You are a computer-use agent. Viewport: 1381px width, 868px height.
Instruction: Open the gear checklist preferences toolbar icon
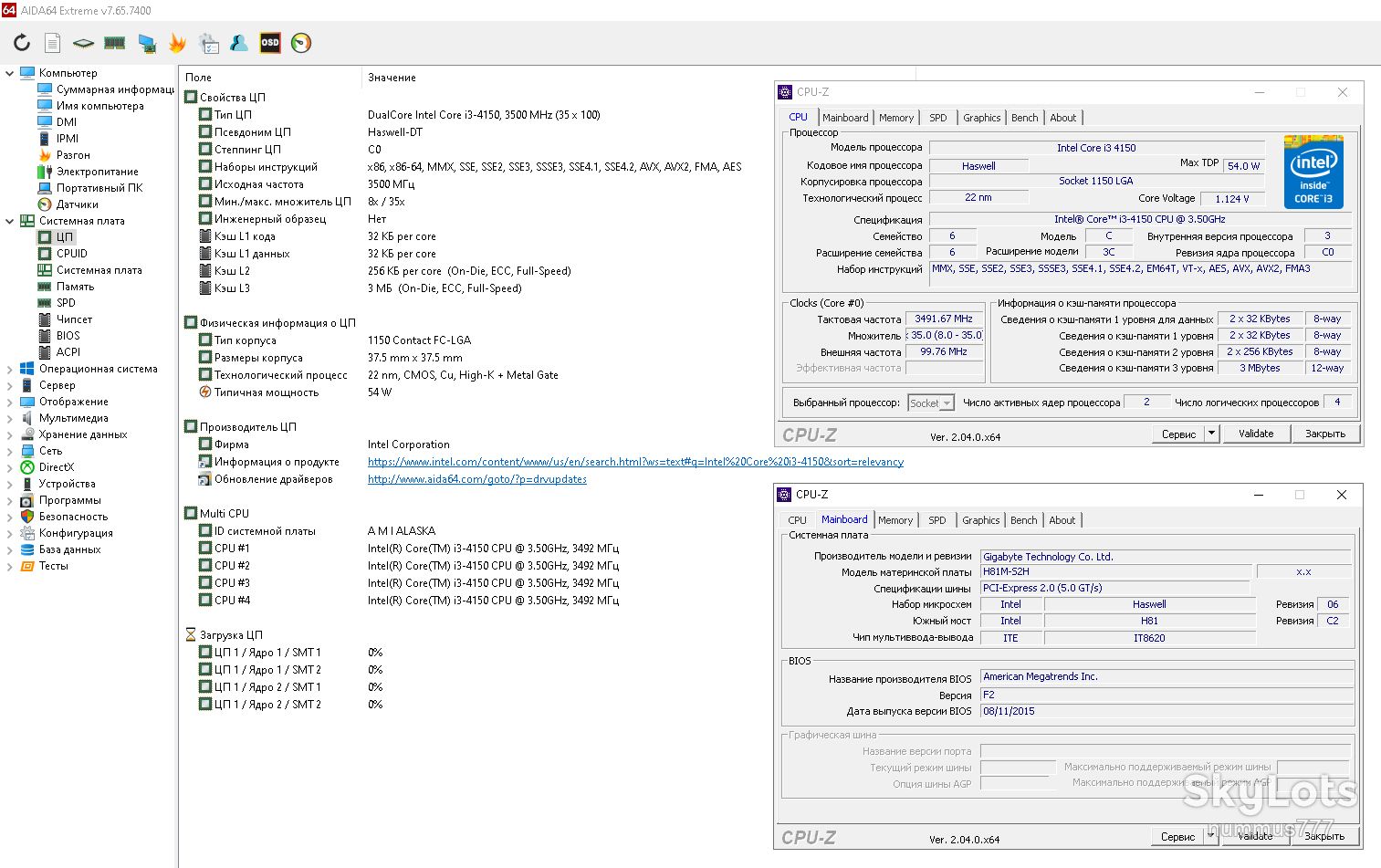pyautogui.click(x=208, y=43)
